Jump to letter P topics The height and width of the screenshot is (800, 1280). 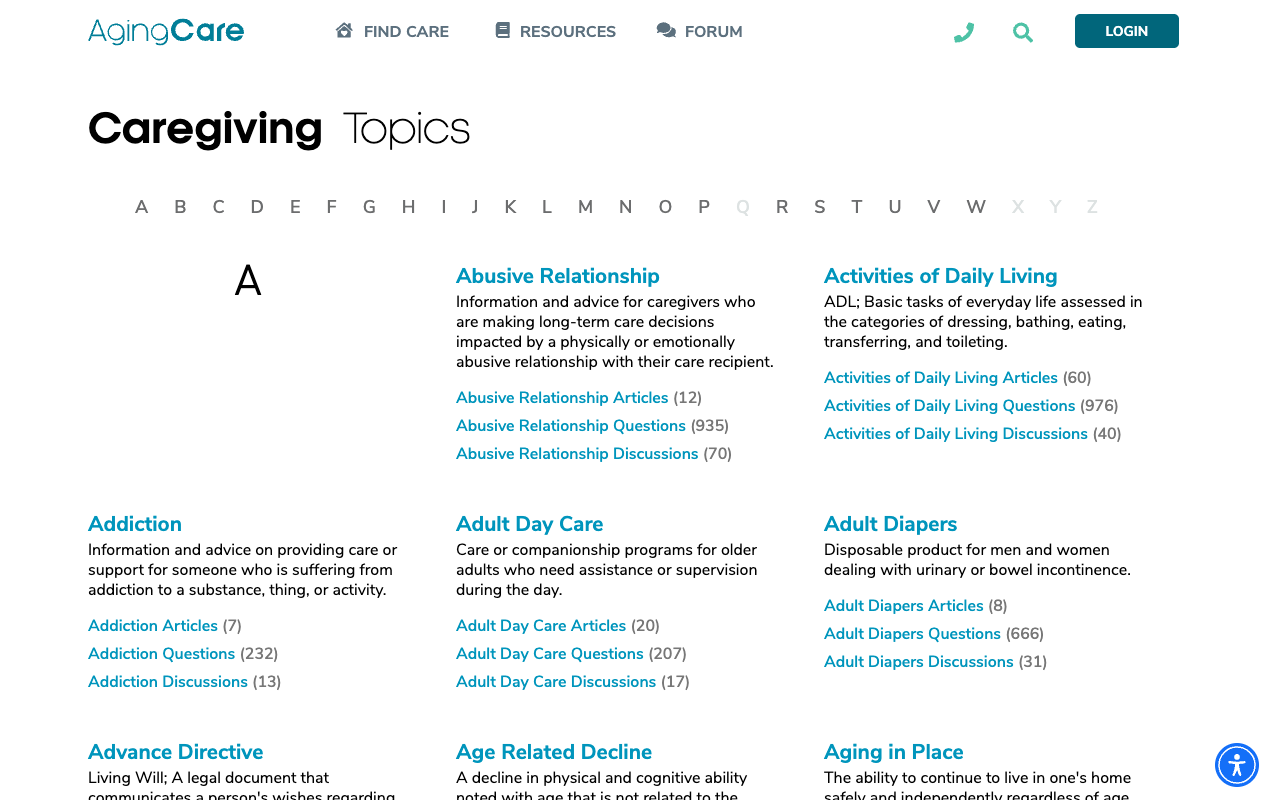[x=704, y=207]
